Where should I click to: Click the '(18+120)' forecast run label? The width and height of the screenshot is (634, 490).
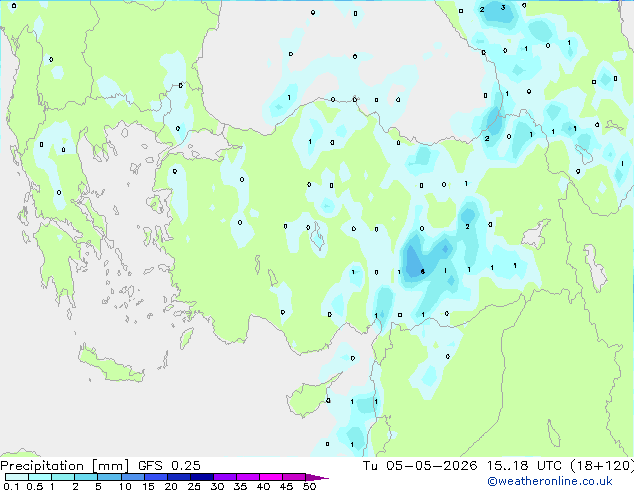(x=602, y=466)
